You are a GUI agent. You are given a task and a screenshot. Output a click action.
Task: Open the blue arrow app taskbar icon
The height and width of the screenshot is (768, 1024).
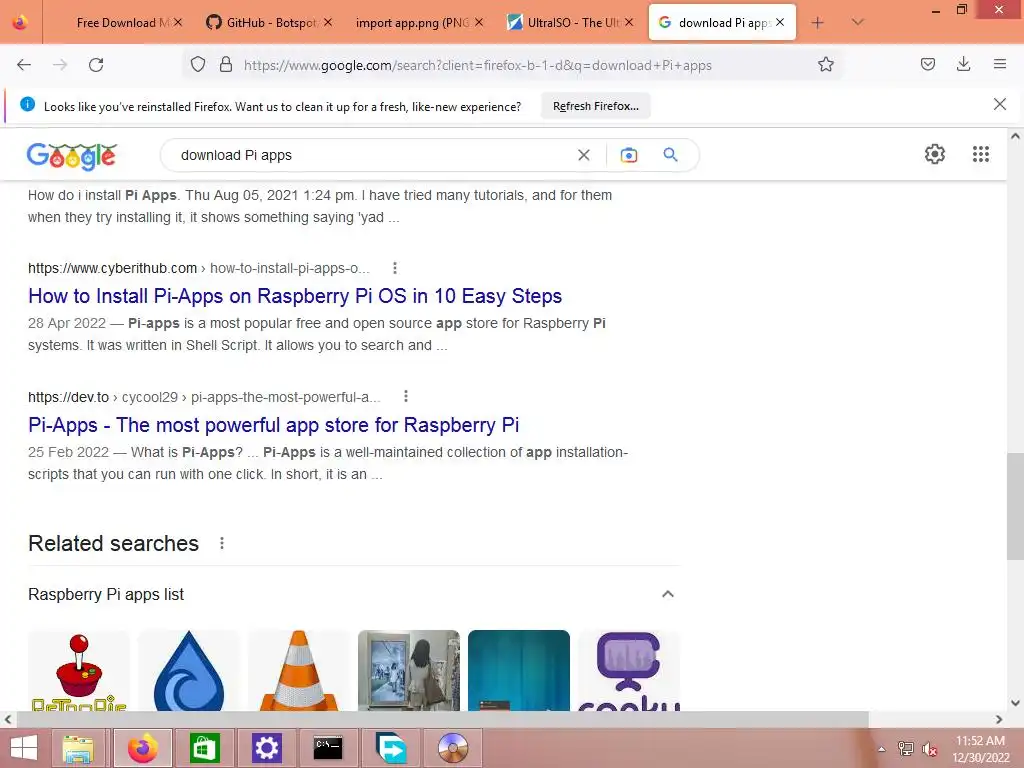coord(391,748)
